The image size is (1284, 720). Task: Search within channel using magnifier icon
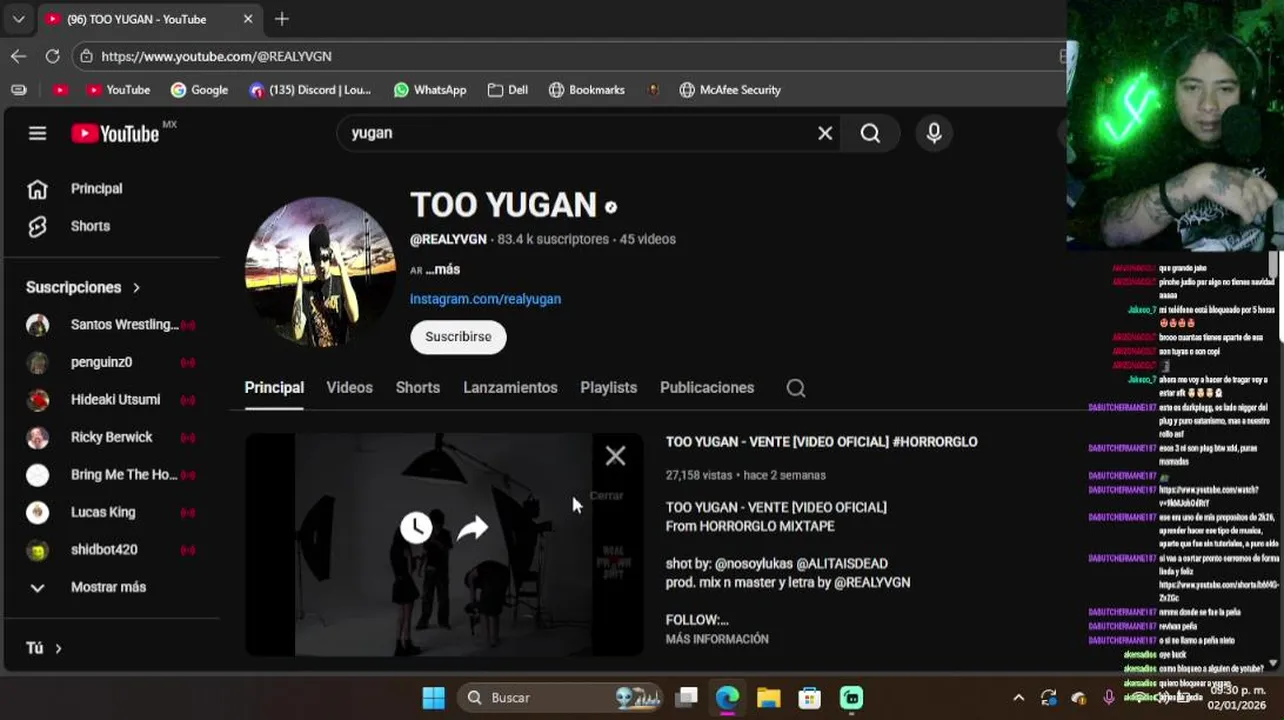pyautogui.click(x=796, y=388)
